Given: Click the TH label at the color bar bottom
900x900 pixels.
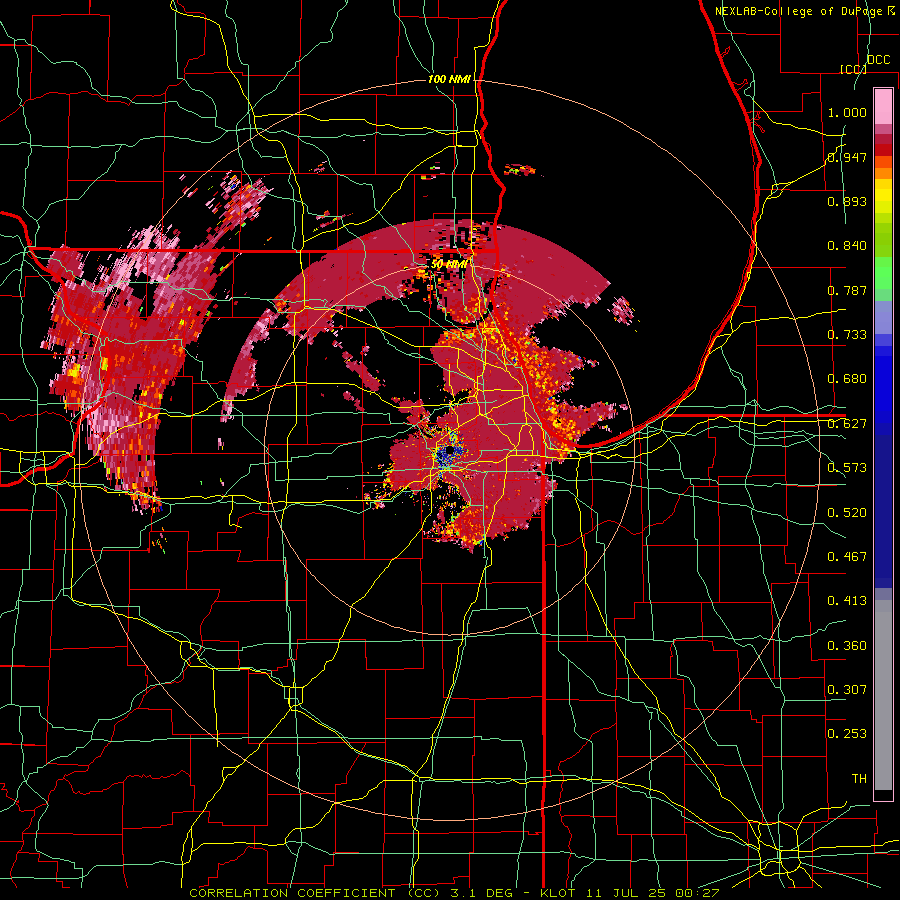Looking at the screenshot, I should [x=859, y=779].
